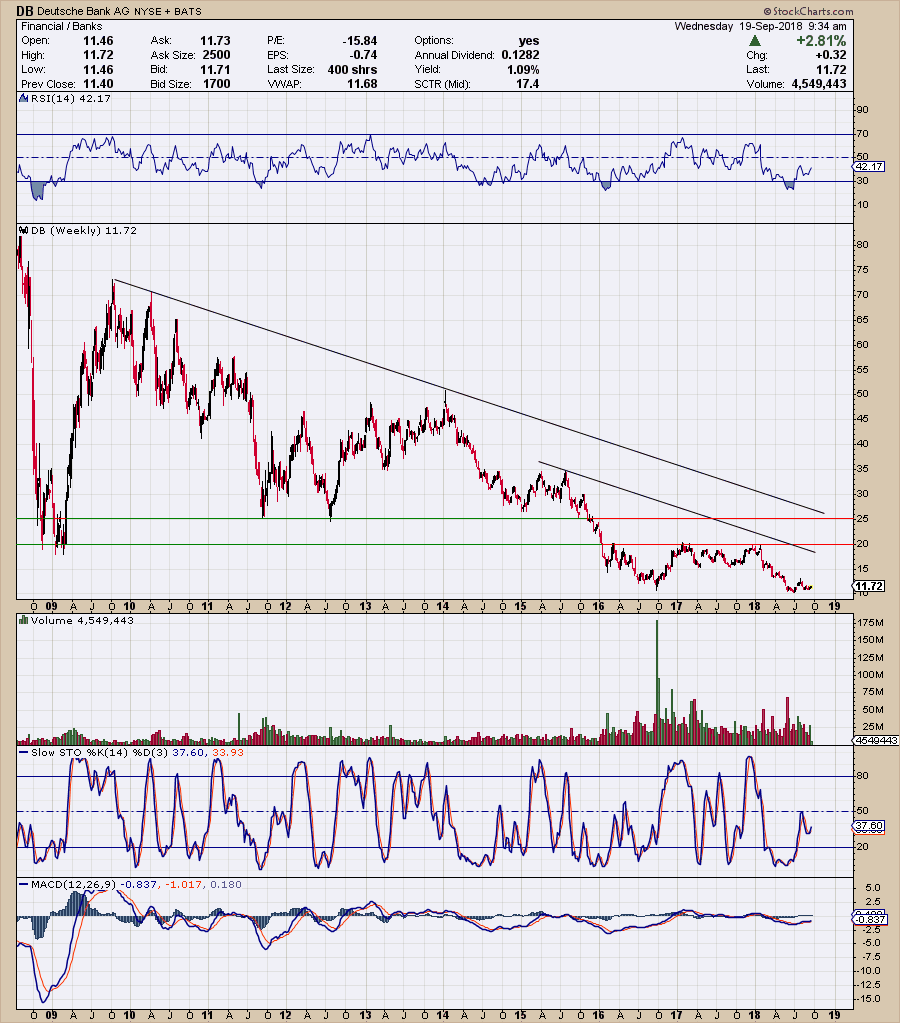
Task: Click the MACD(12,26,9) panel label
Action: point(73,884)
